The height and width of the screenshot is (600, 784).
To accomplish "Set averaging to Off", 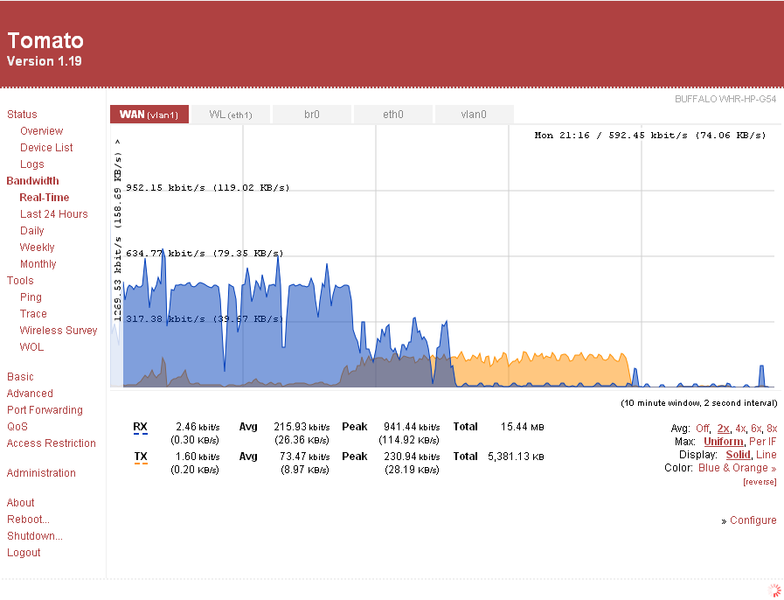I will click(702, 428).
